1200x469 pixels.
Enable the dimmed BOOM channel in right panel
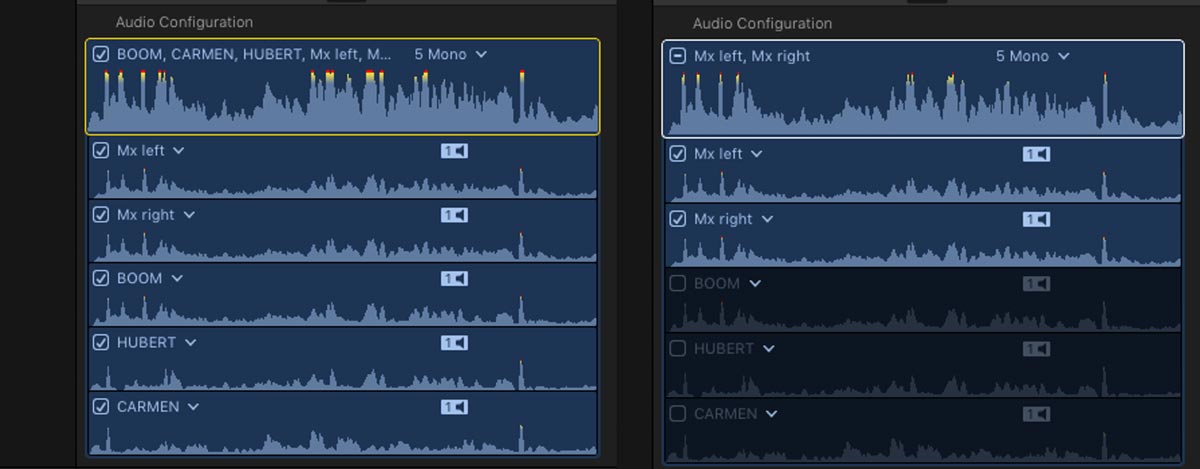coord(677,283)
